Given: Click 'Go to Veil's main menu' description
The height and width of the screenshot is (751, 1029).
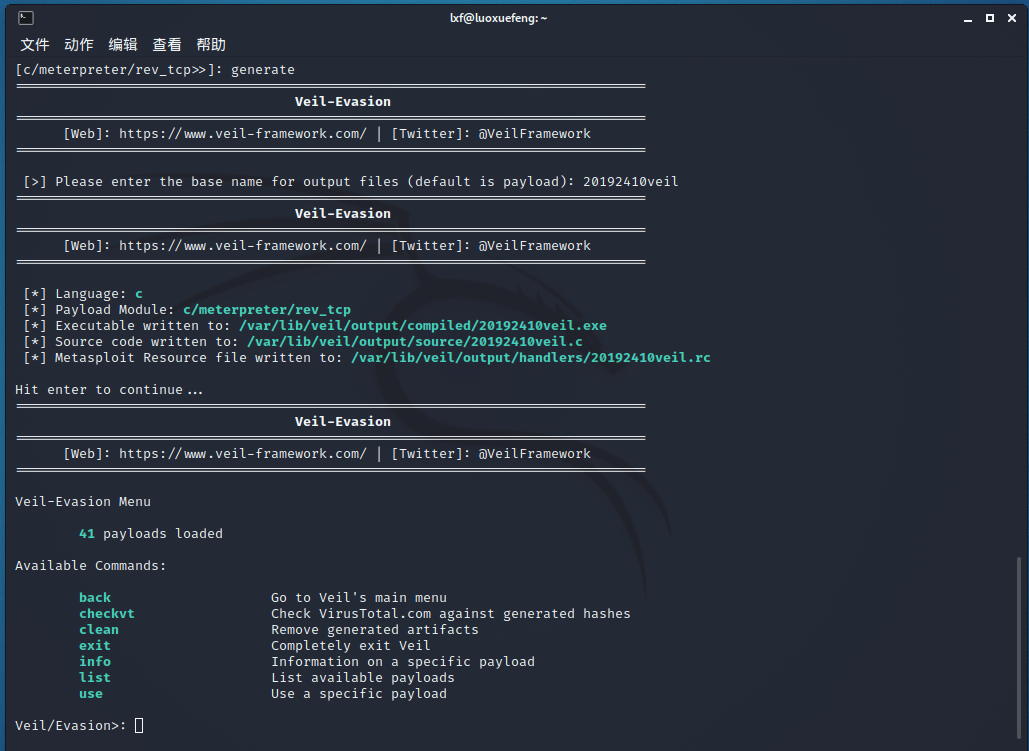Looking at the screenshot, I should pyautogui.click(x=359, y=597).
